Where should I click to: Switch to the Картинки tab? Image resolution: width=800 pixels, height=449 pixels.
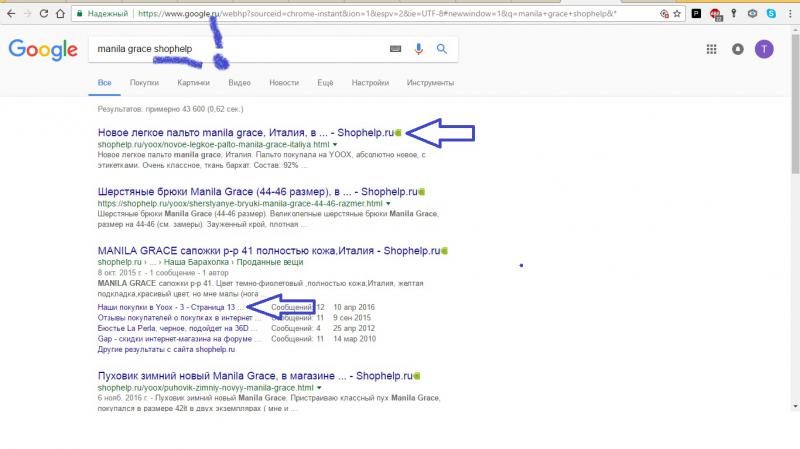(193, 83)
